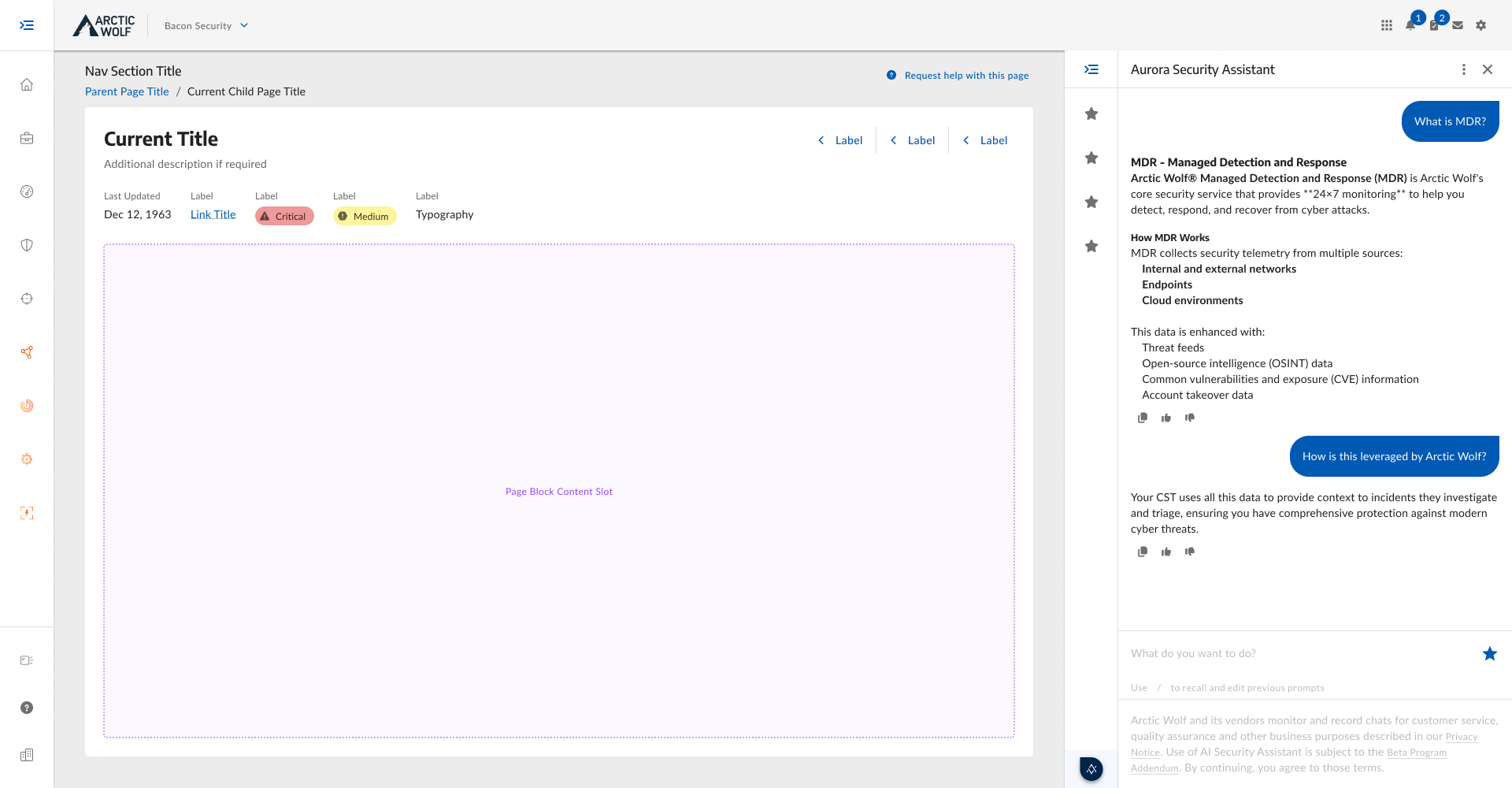1512x788 pixels.
Task: Close the Aurora Security Assistant panel
Action: click(1488, 69)
